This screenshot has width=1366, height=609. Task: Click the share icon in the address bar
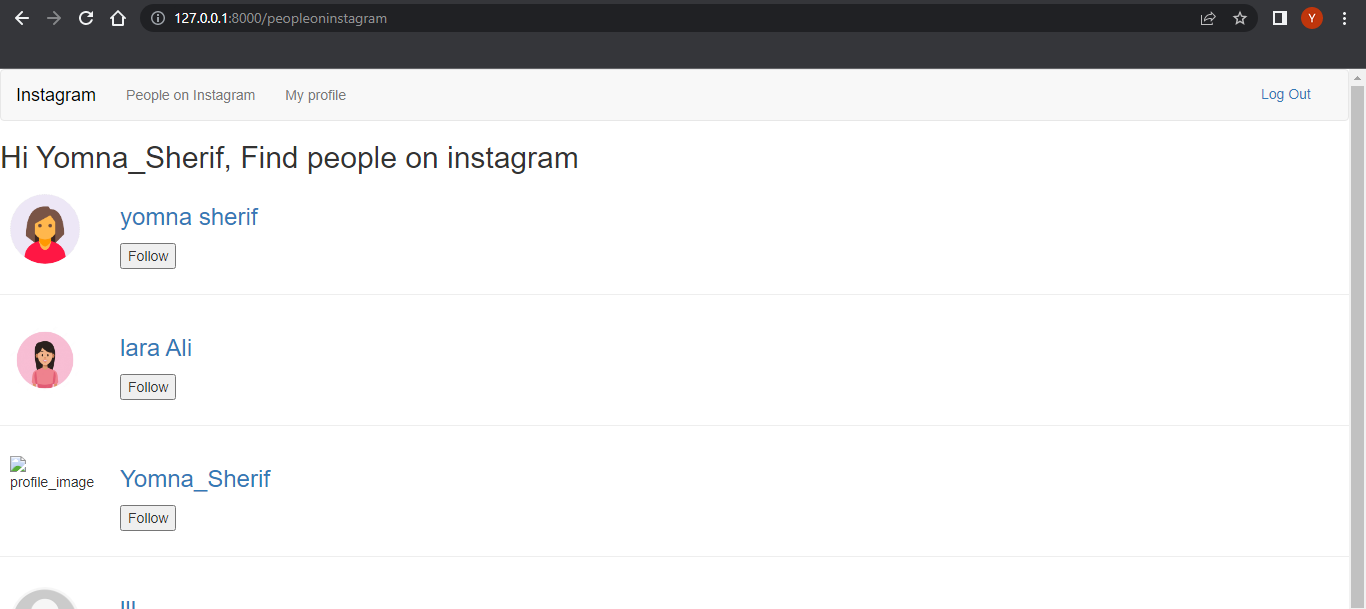tap(1208, 18)
